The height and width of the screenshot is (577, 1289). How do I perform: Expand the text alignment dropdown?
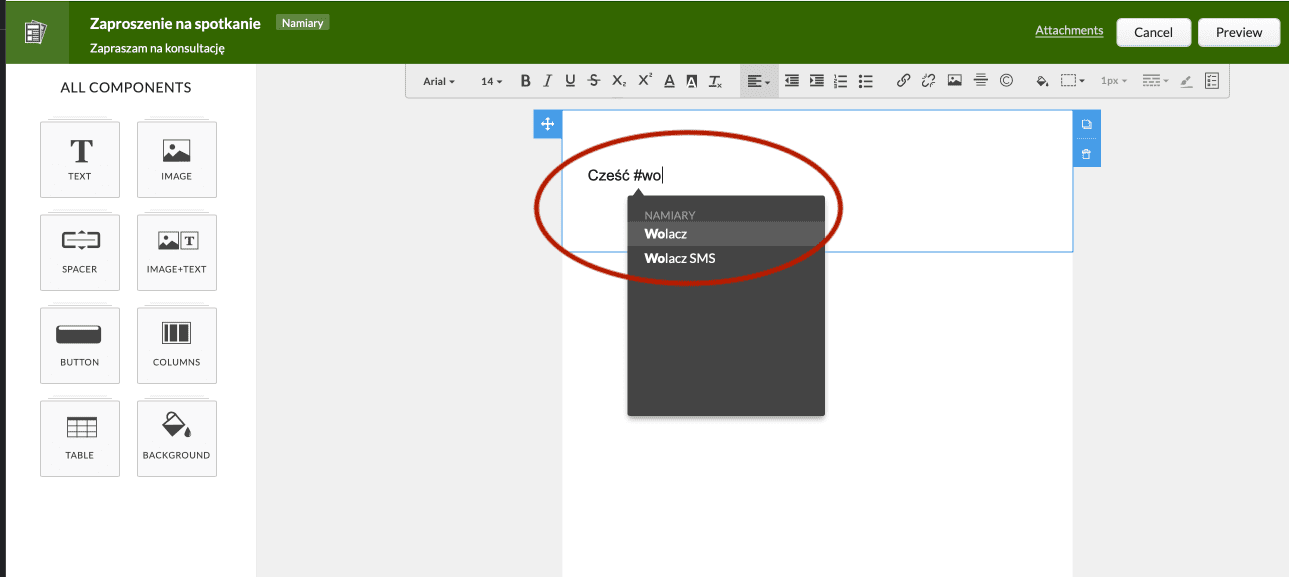tap(759, 81)
